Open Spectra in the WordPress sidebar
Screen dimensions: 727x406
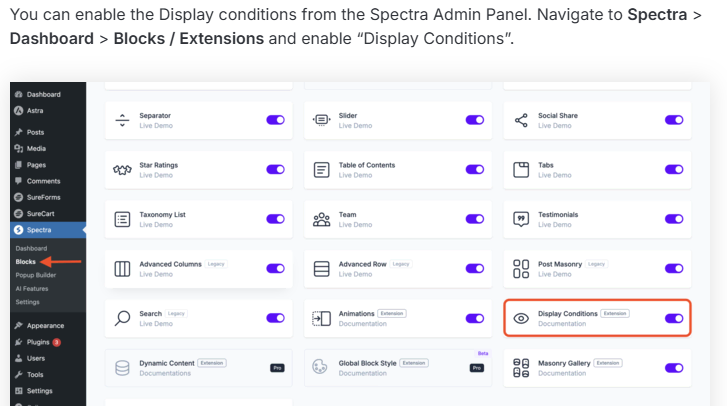point(39,230)
